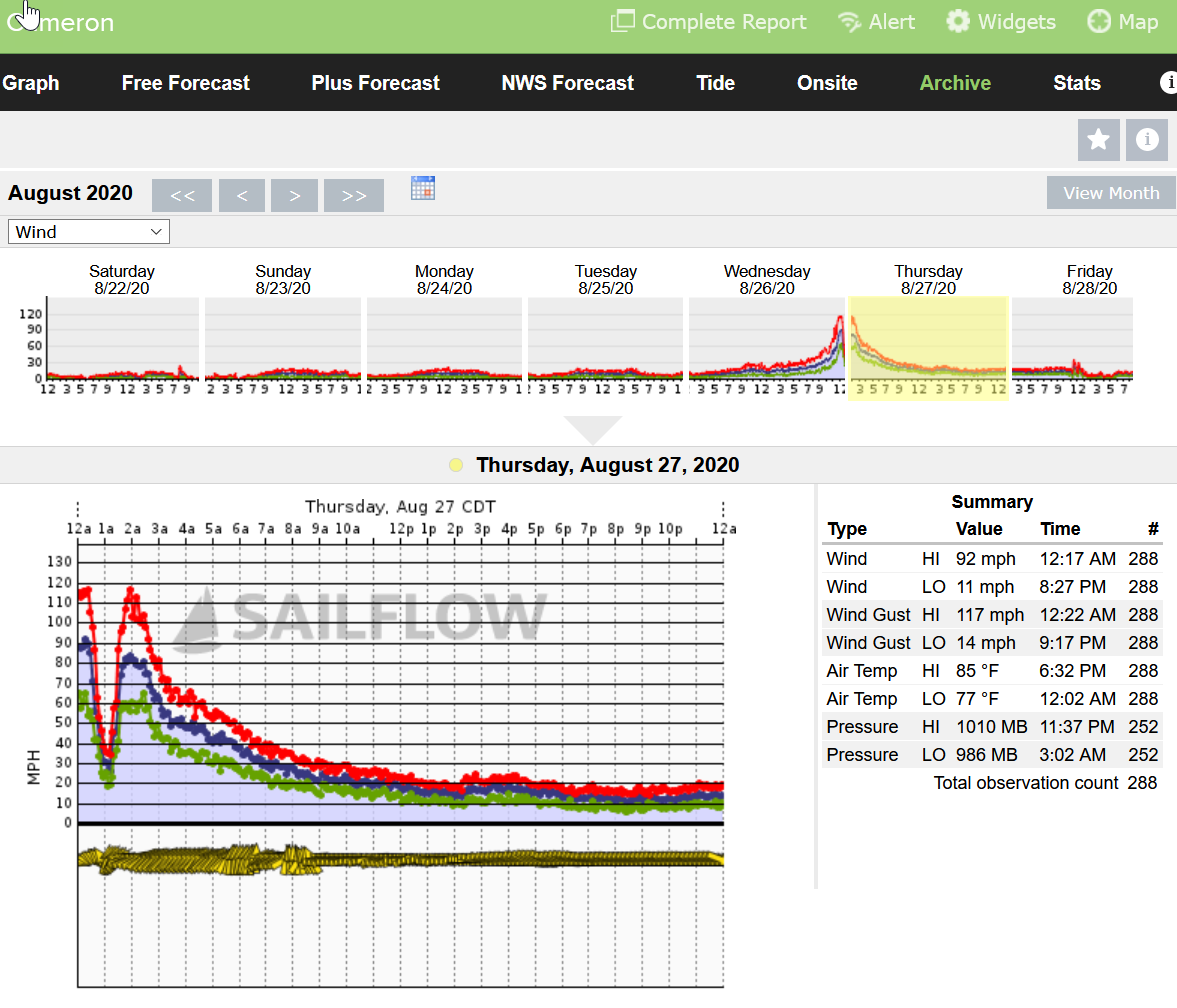Open the Map globe icon

tap(1099, 21)
